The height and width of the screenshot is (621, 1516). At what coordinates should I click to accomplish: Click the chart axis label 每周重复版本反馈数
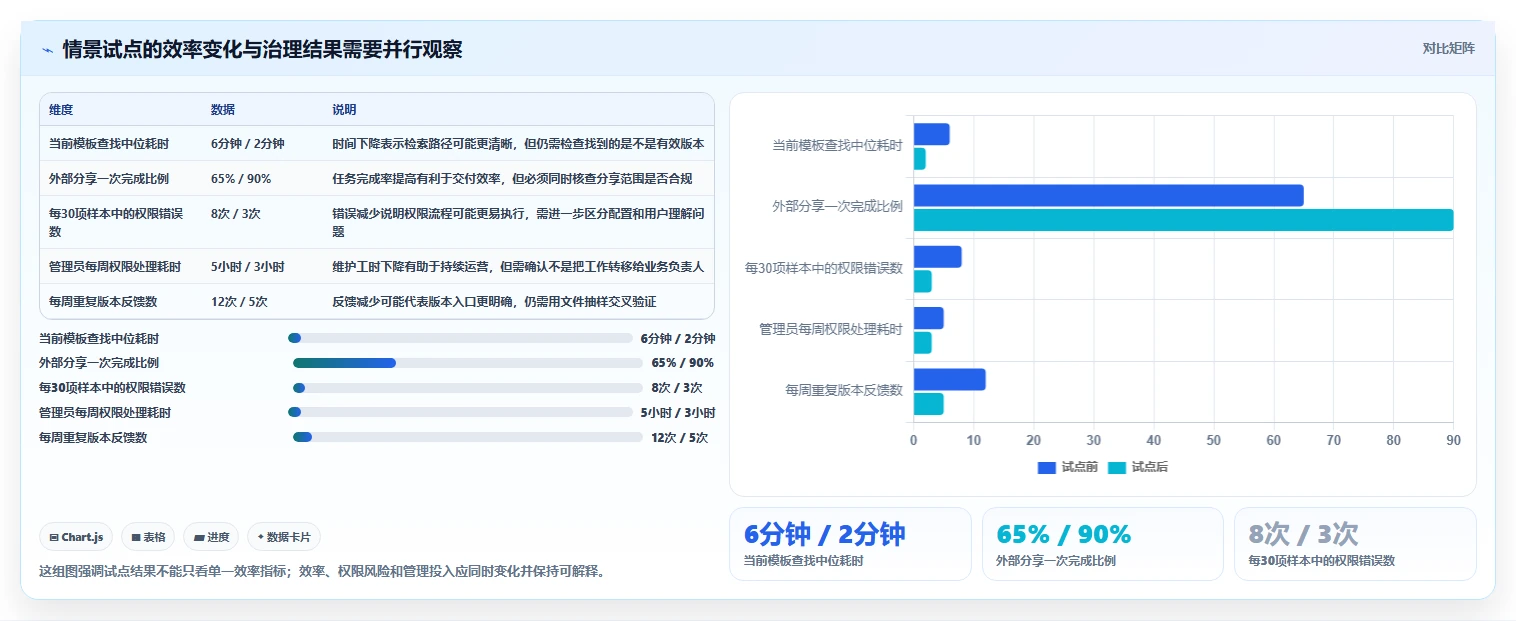click(x=844, y=391)
